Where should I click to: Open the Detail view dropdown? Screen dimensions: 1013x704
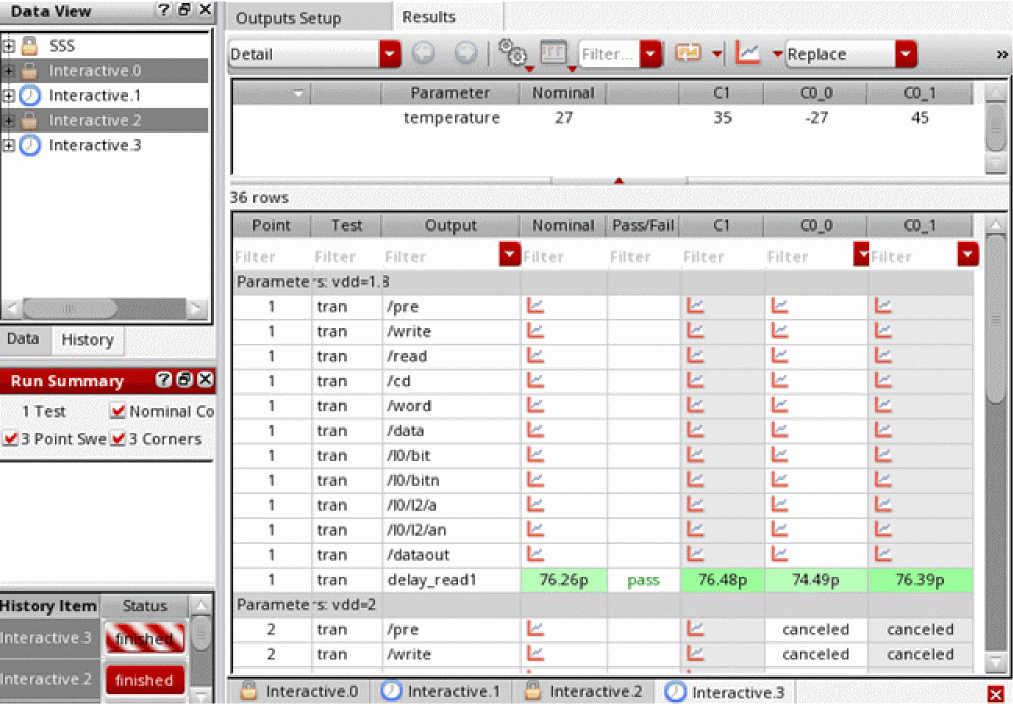[390, 55]
